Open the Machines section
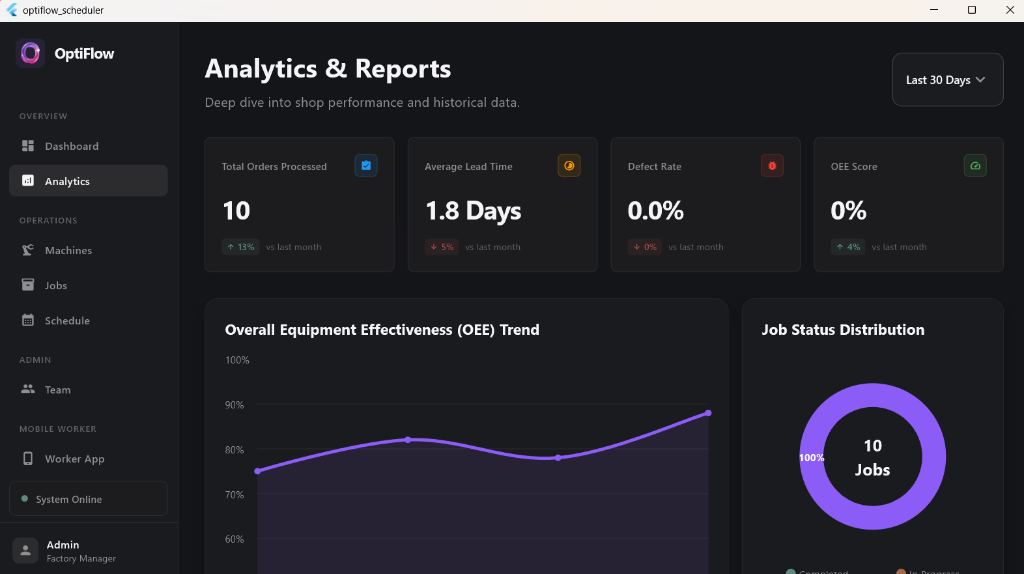The height and width of the screenshot is (574, 1024). point(88,250)
